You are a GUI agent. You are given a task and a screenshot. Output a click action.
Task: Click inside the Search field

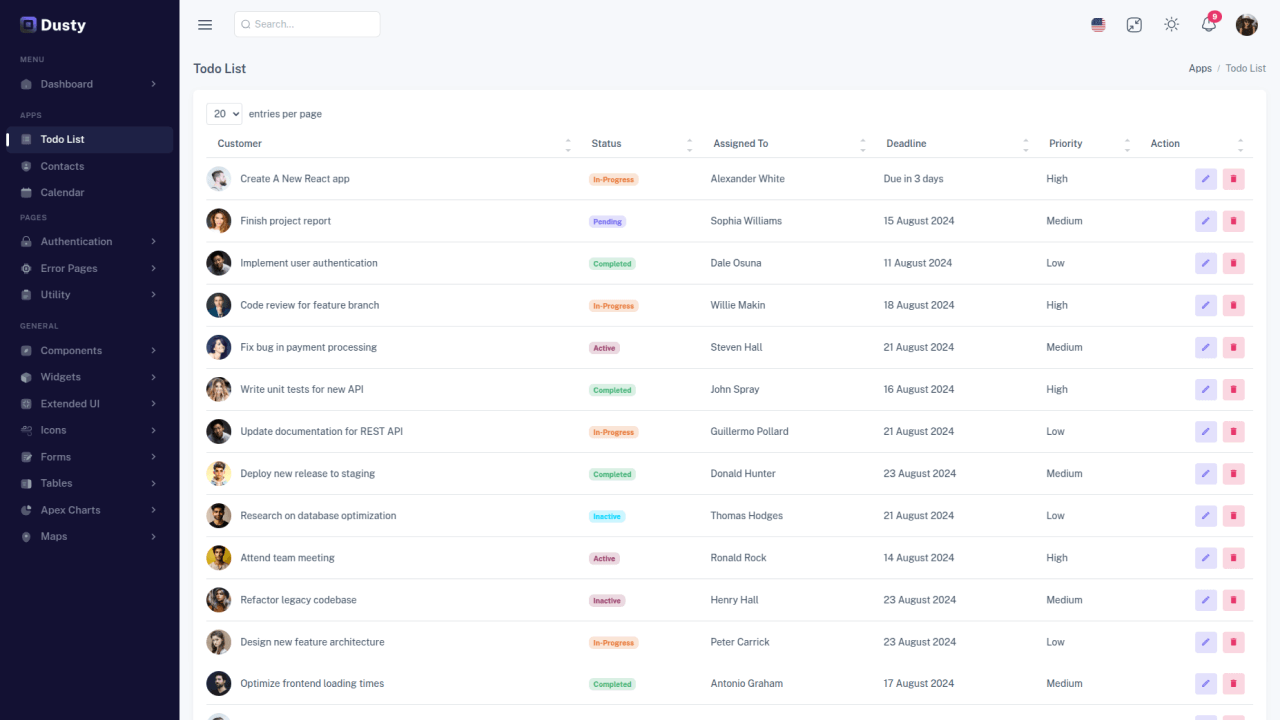pyautogui.click(x=306, y=24)
